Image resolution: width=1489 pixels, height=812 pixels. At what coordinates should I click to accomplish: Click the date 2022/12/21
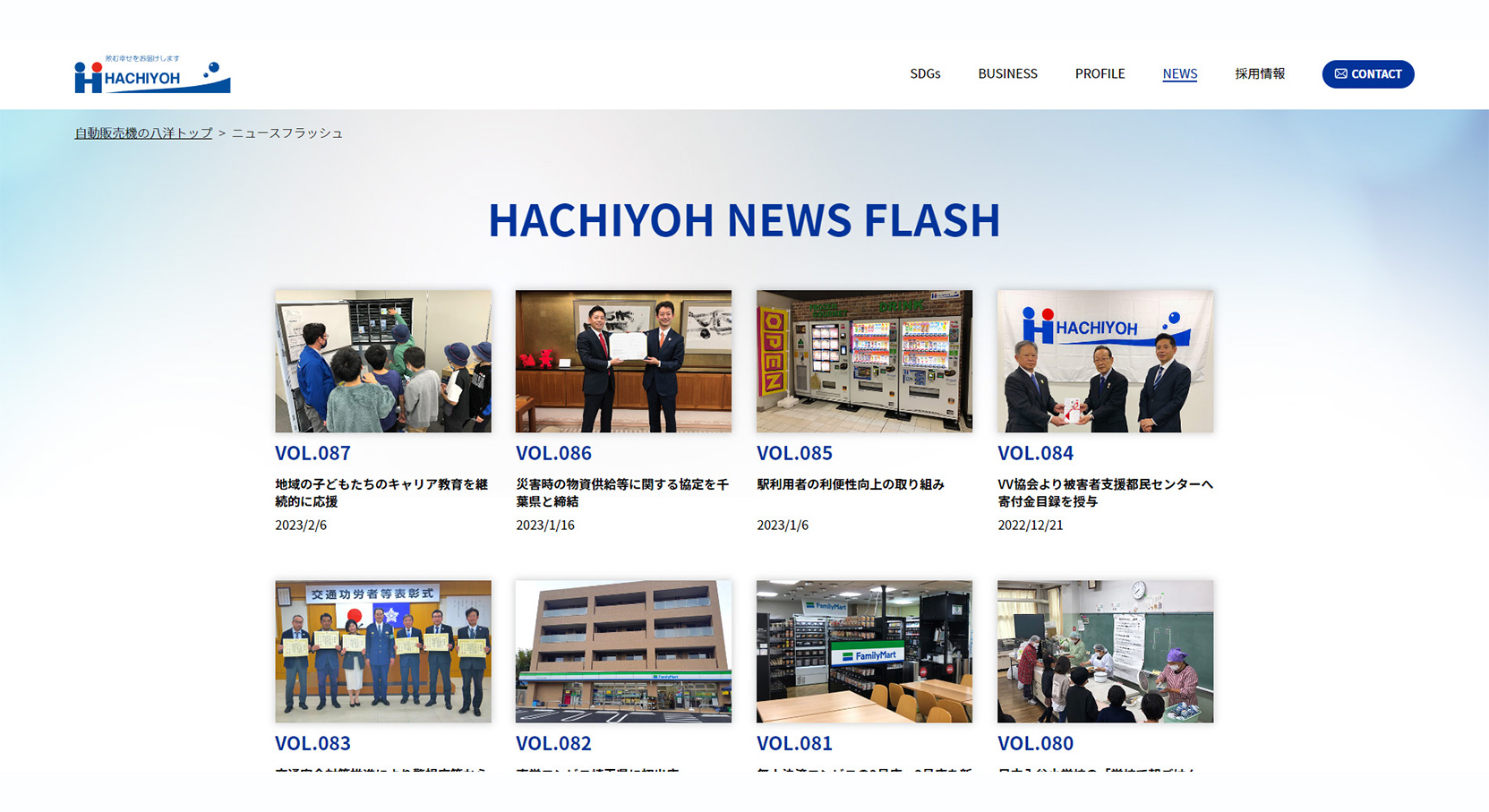pyautogui.click(x=1031, y=526)
